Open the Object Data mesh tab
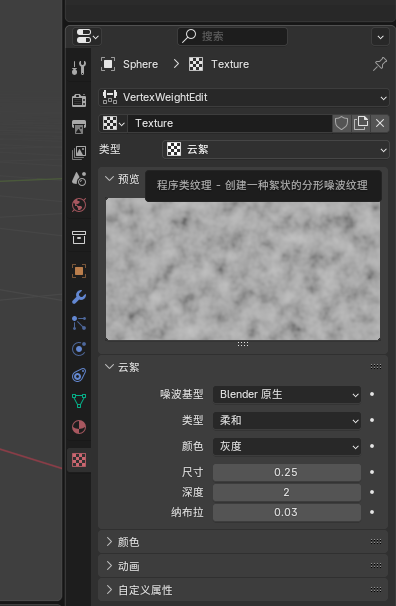The image size is (396, 606). pyautogui.click(x=79, y=401)
